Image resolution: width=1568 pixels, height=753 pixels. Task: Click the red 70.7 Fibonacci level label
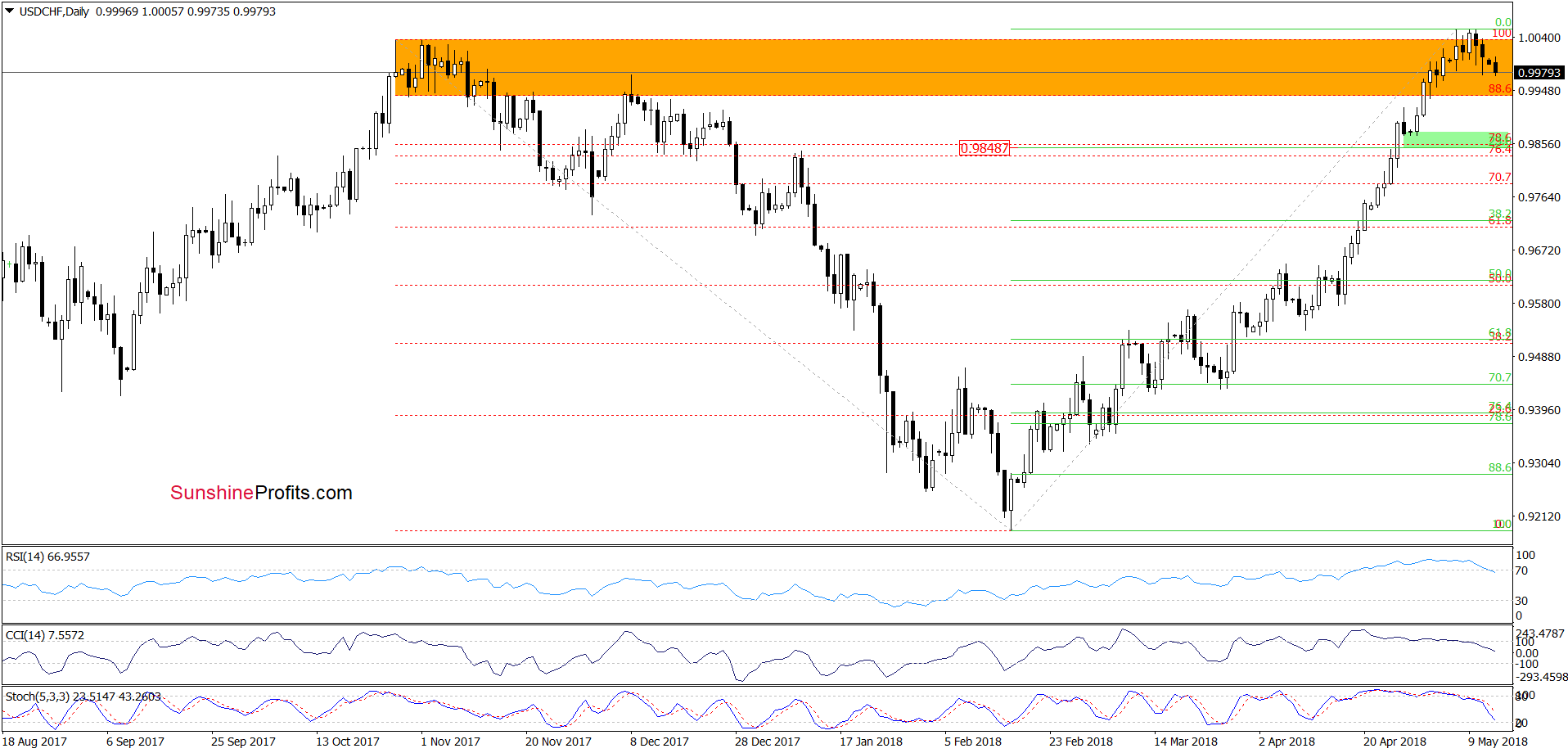point(1499,178)
